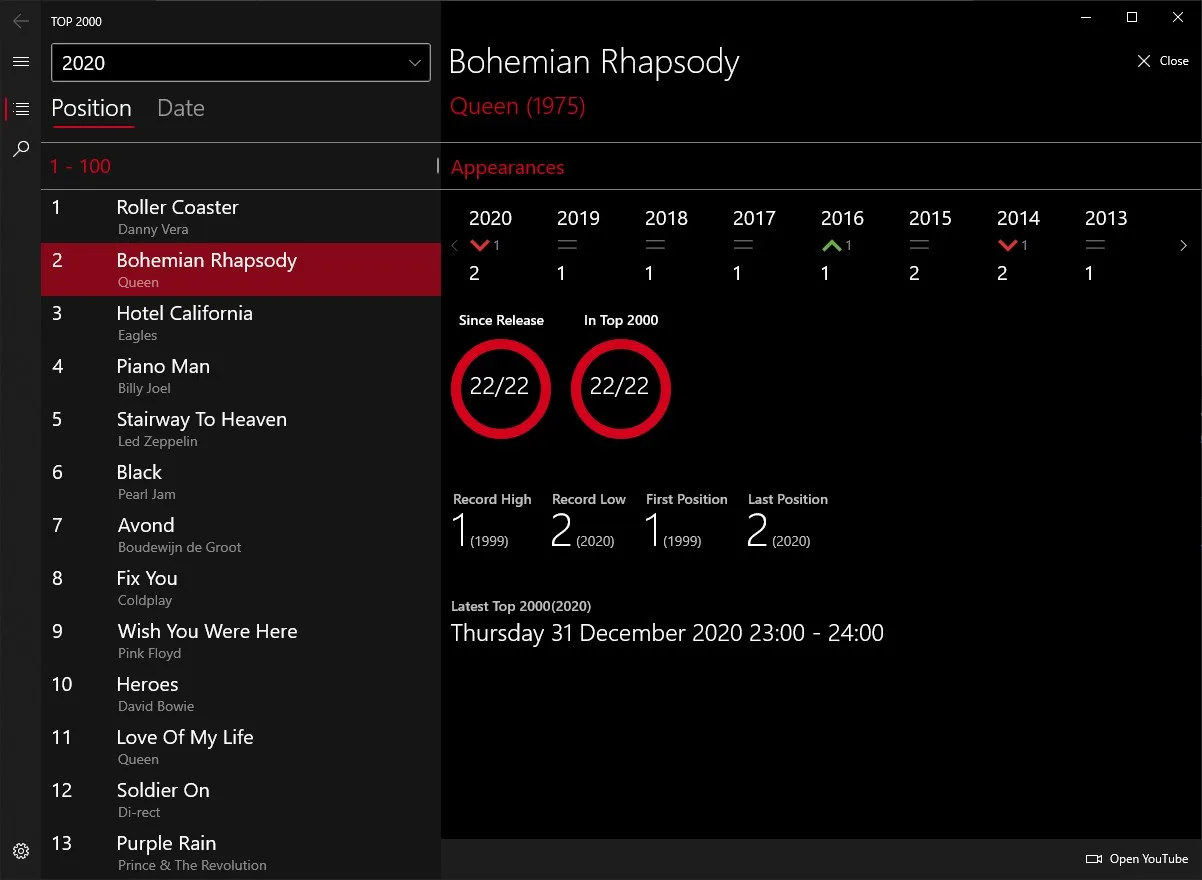Click the 2013 appearance column
Viewport: 1202px width, 880px height.
pyautogui.click(x=1106, y=245)
